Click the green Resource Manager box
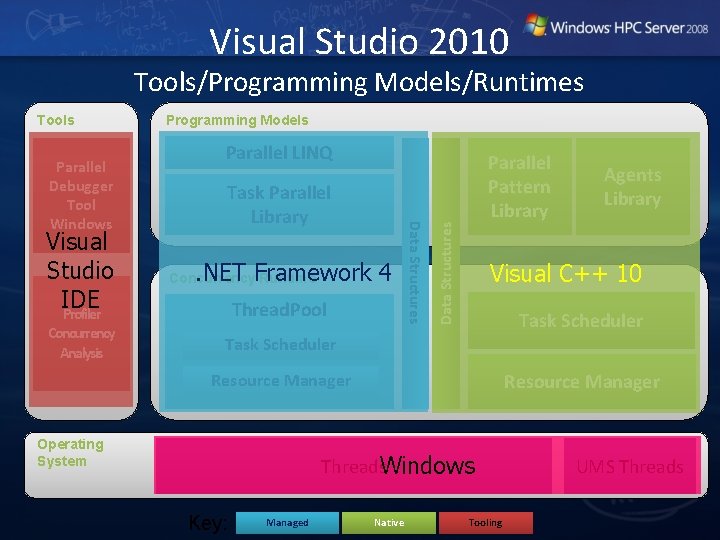The image size is (720, 540). 581,381
